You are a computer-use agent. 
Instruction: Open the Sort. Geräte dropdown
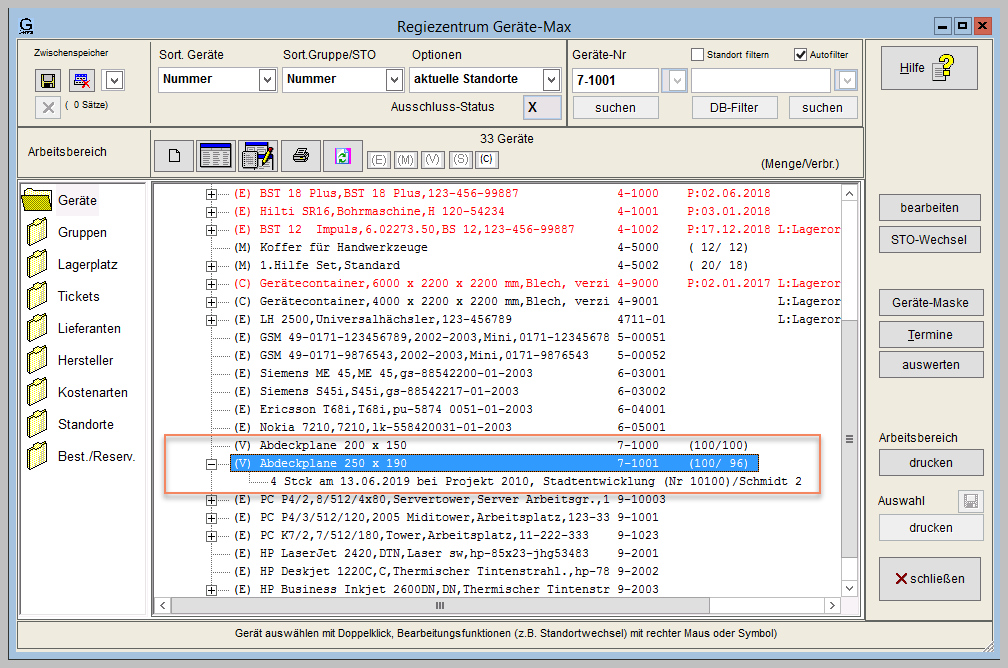click(x=267, y=80)
